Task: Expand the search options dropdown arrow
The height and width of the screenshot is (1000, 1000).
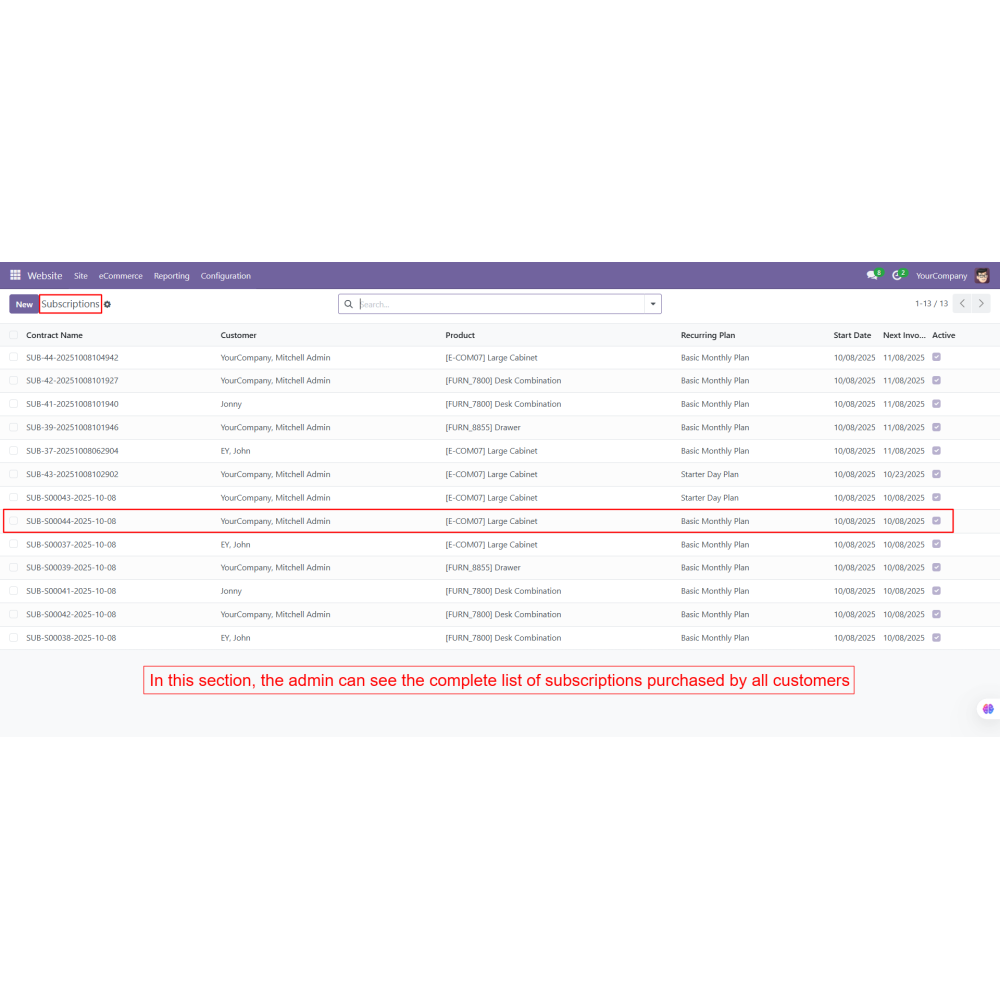Action: point(653,304)
